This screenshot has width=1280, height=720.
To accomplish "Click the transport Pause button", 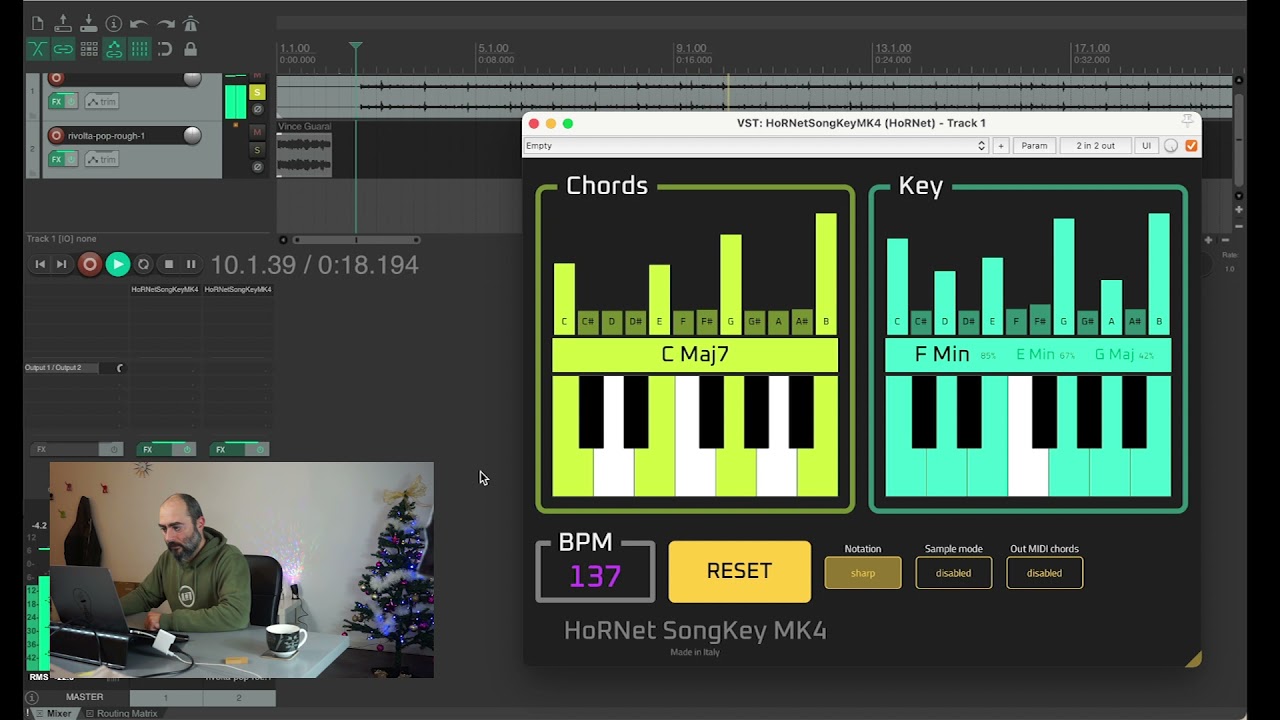I will 191,264.
